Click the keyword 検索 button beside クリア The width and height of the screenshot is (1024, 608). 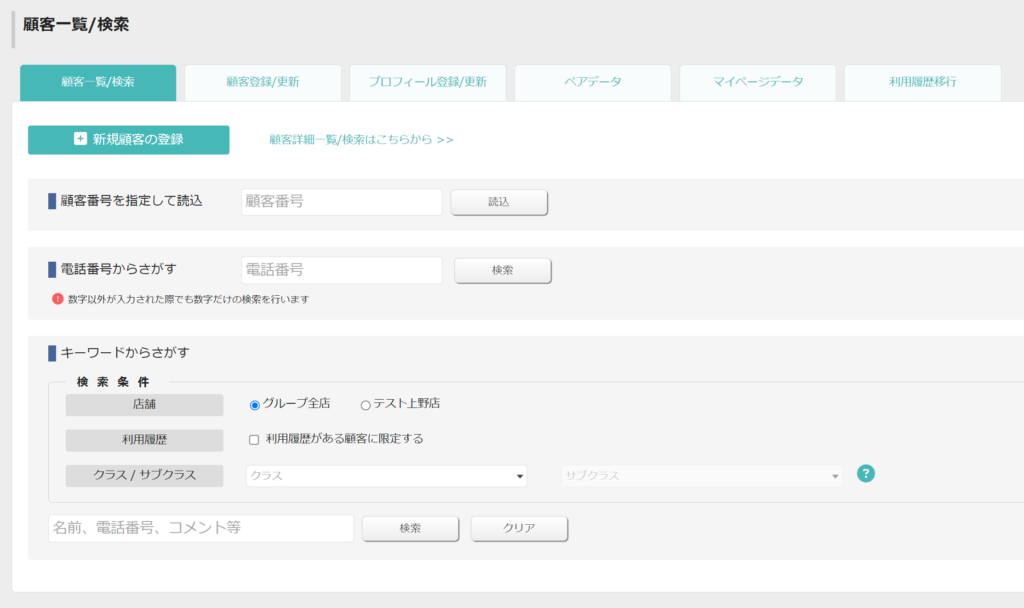tap(410, 528)
